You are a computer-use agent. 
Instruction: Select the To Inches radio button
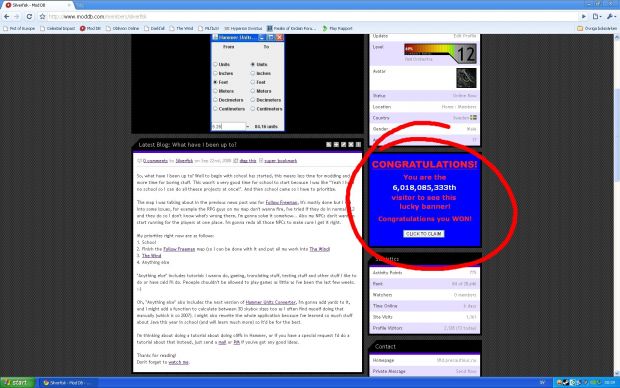(x=253, y=73)
